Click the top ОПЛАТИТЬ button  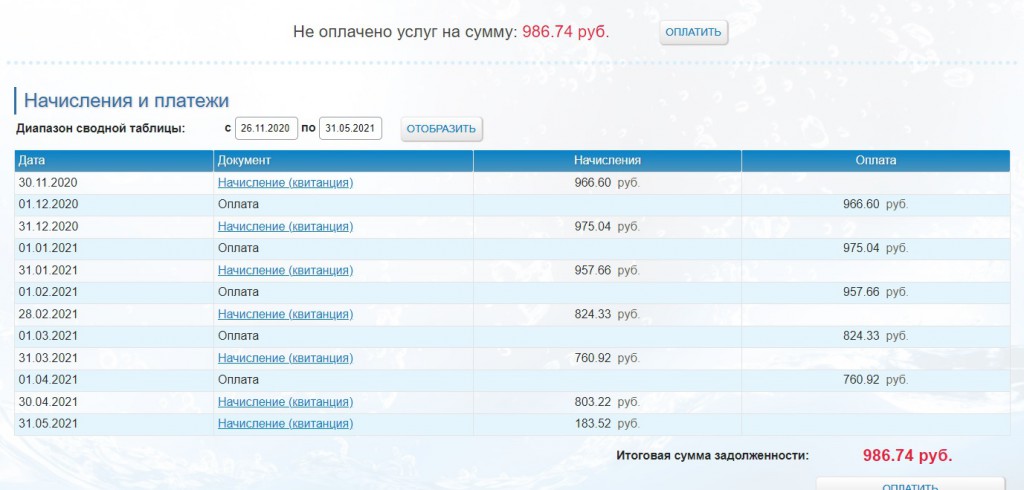coord(693,32)
